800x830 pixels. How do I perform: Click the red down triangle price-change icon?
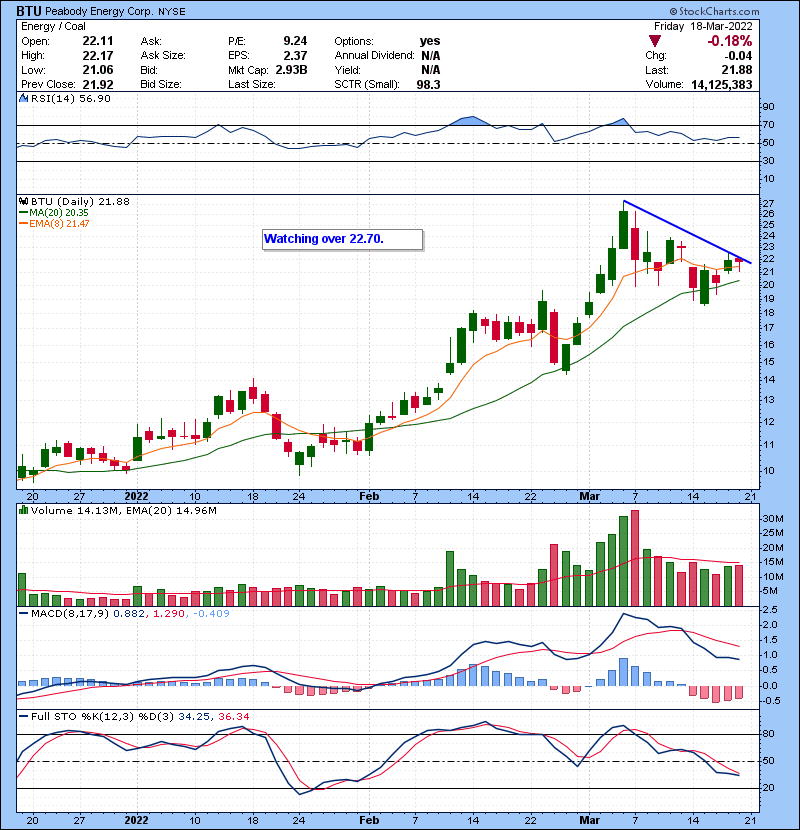[654, 41]
